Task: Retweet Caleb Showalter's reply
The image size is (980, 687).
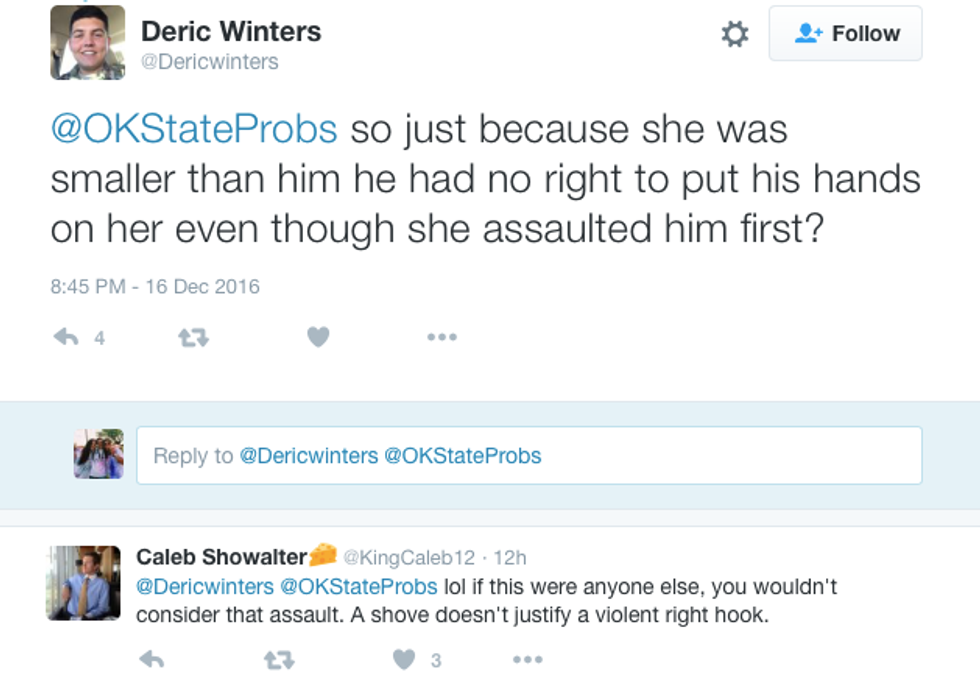Action: pos(277,659)
